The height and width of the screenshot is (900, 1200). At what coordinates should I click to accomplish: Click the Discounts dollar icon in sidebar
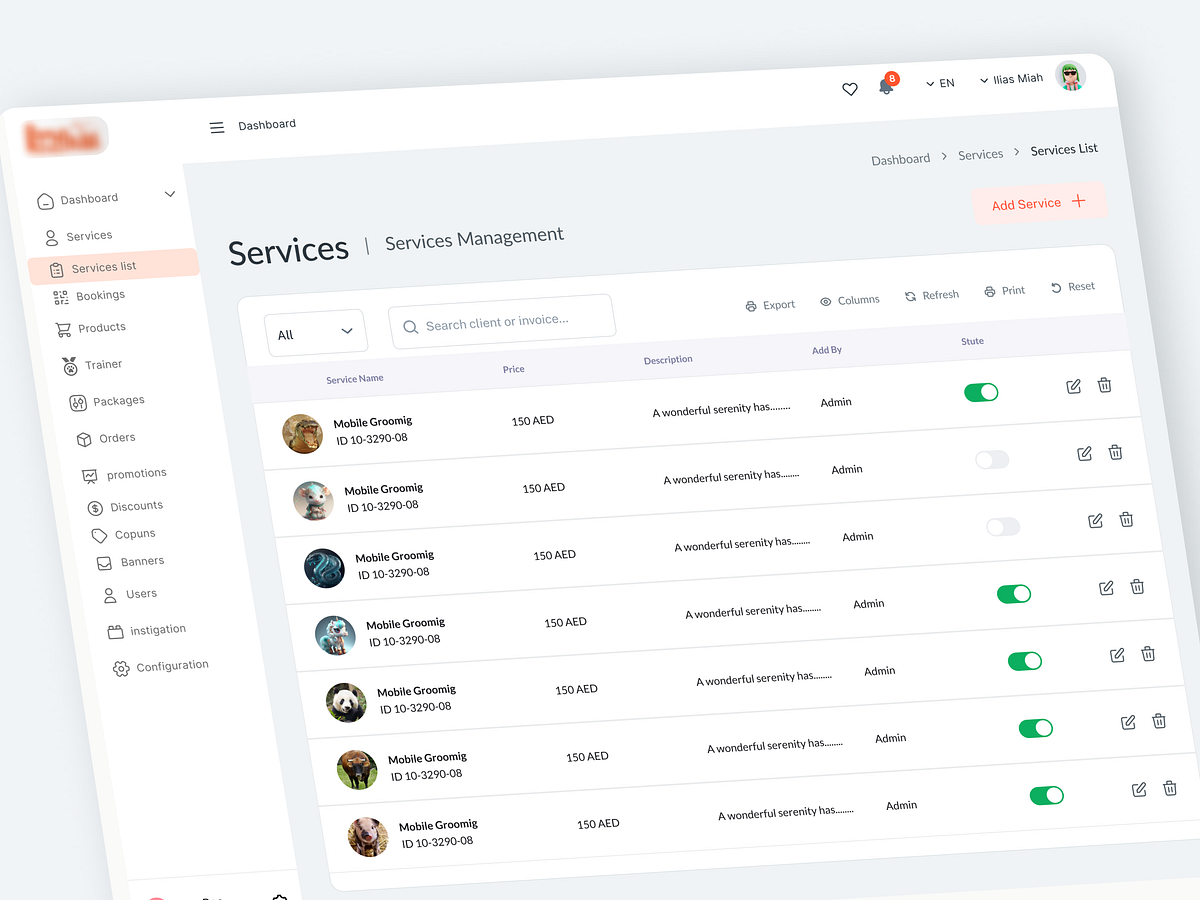pyautogui.click(x=95, y=509)
